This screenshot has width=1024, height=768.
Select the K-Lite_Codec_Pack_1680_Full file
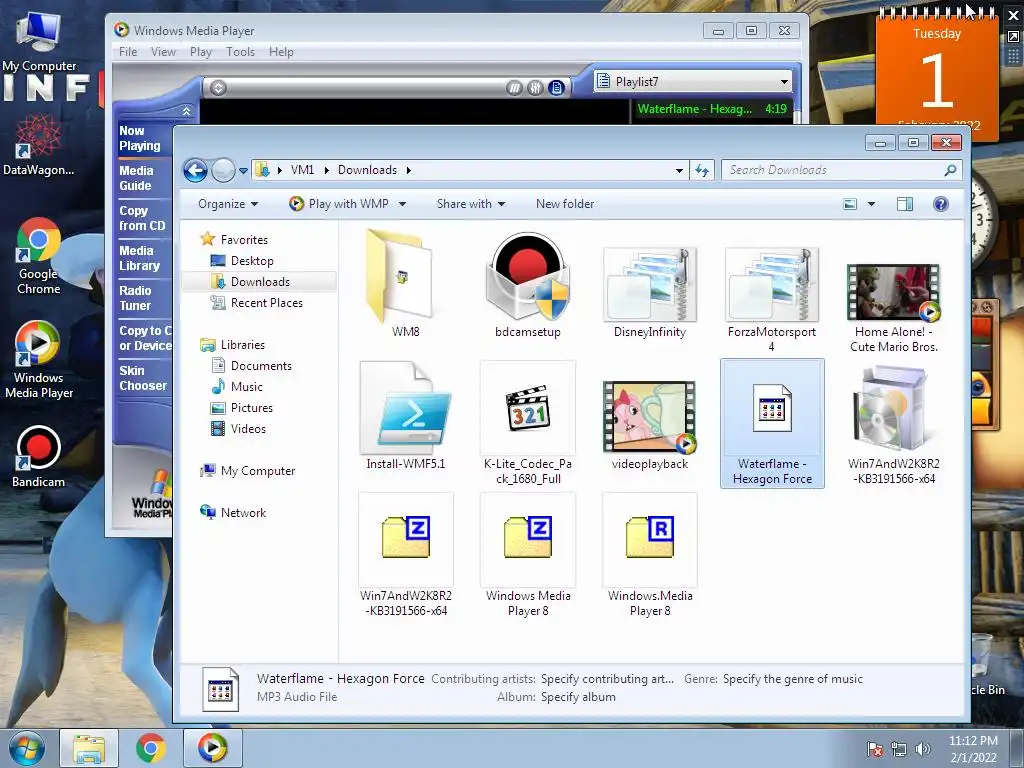click(x=528, y=423)
